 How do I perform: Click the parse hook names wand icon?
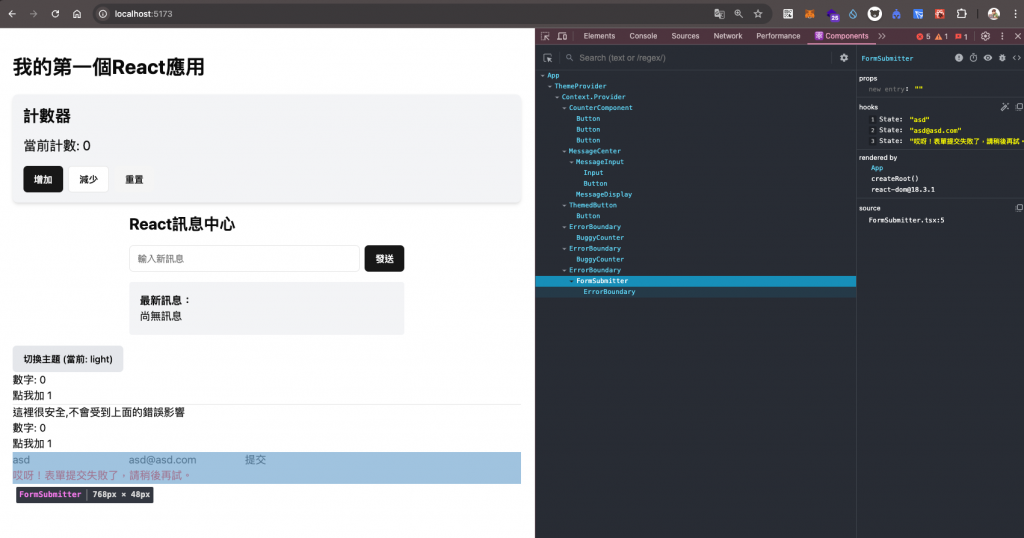(1004, 106)
